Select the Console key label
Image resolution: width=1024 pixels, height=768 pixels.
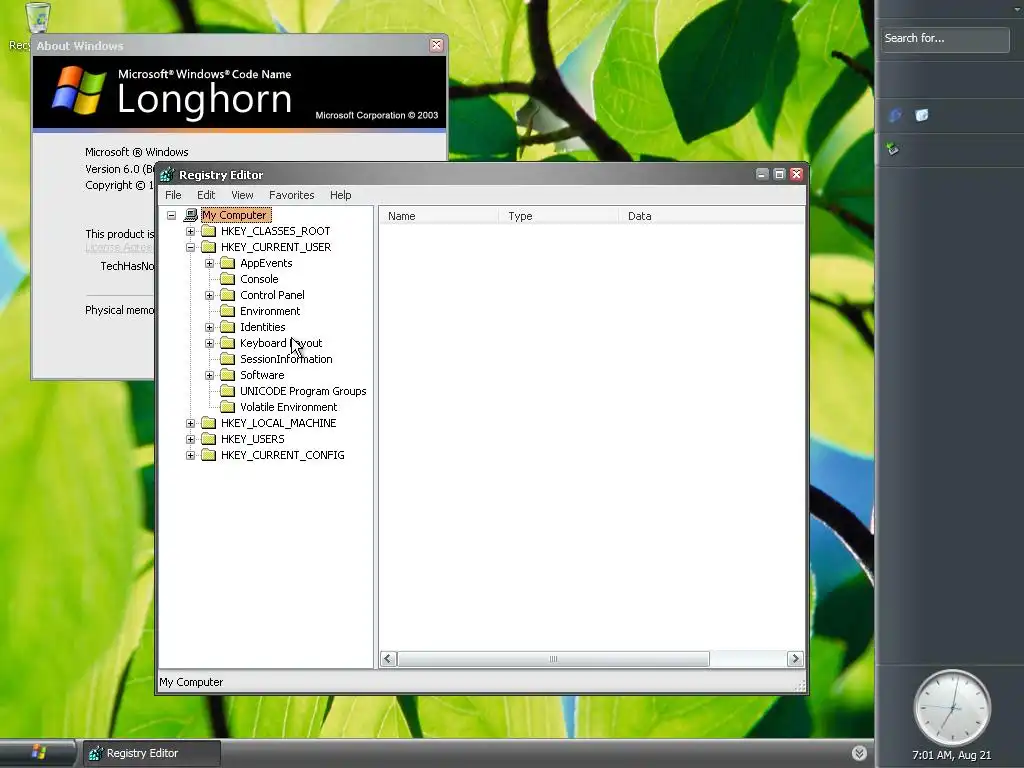coord(259,279)
